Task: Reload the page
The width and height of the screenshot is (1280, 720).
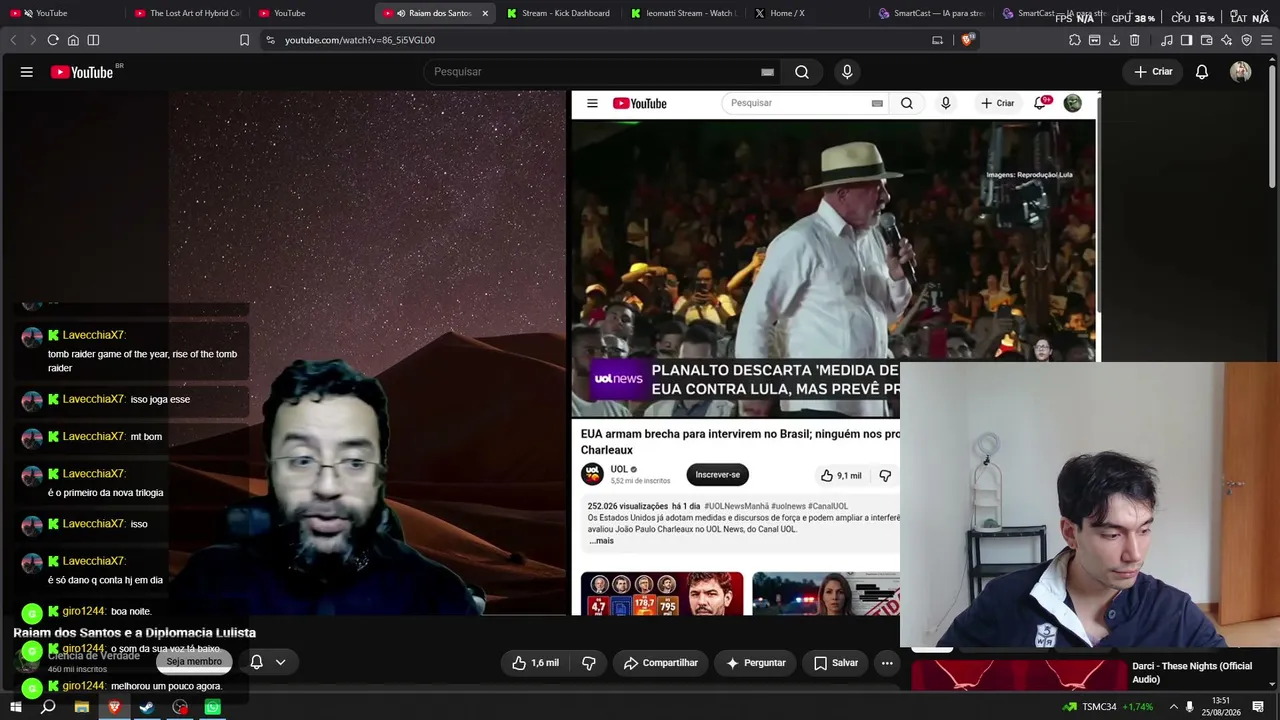Action: pos(53,40)
